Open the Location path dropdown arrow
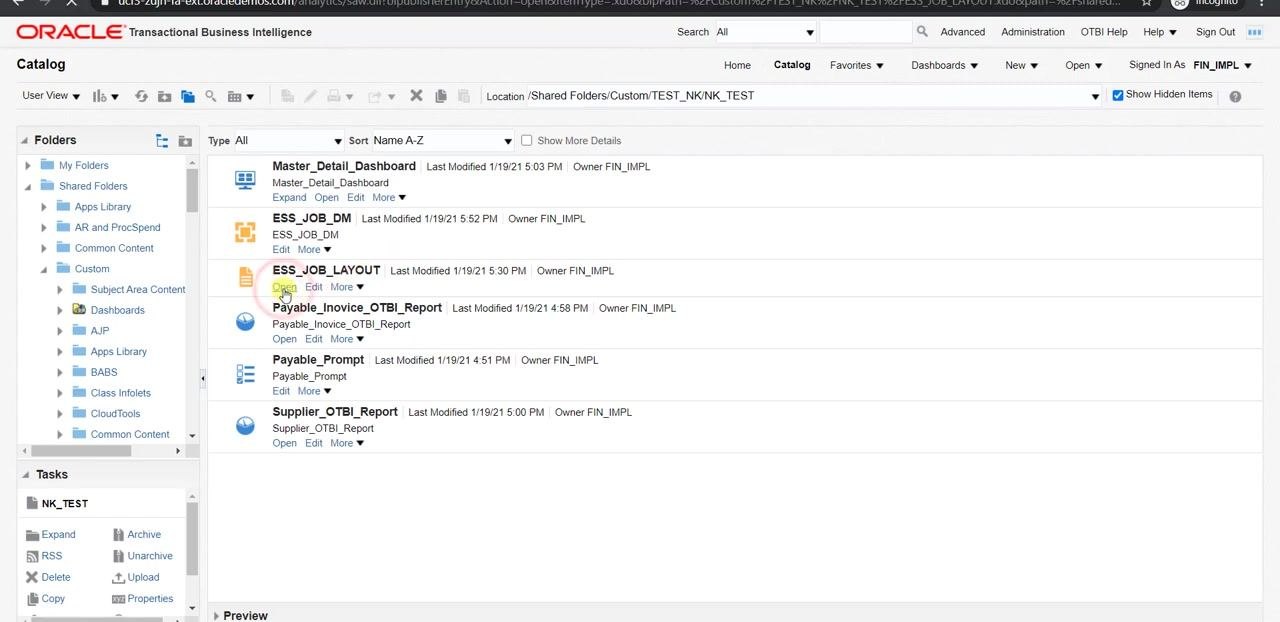This screenshot has width=1280, height=622. click(x=1095, y=97)
